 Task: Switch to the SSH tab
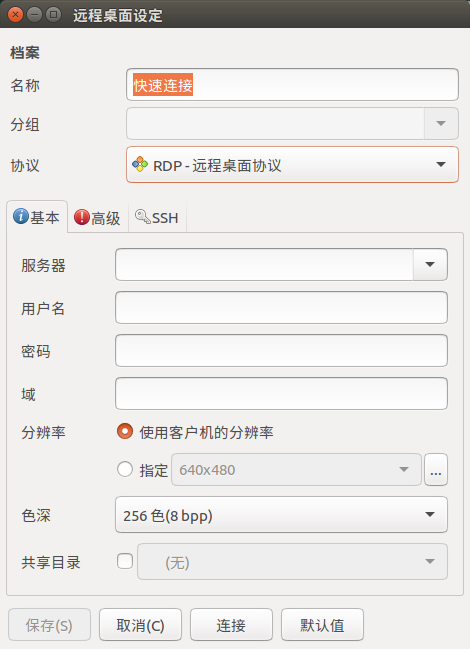coord(158,217)
